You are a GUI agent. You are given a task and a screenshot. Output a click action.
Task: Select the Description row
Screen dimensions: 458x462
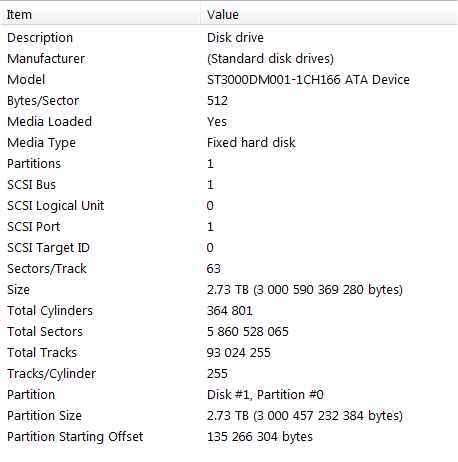pyautogui.click(x=229, y=38)
